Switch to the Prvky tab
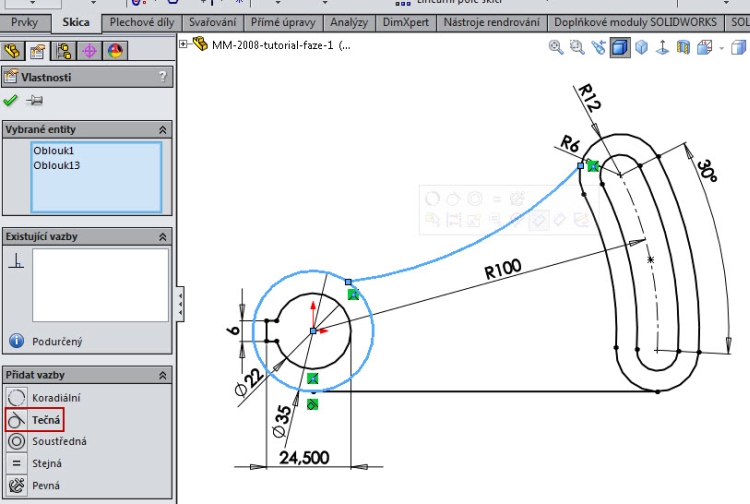Viewport: 750px width, 504px height. click(24, 22)
